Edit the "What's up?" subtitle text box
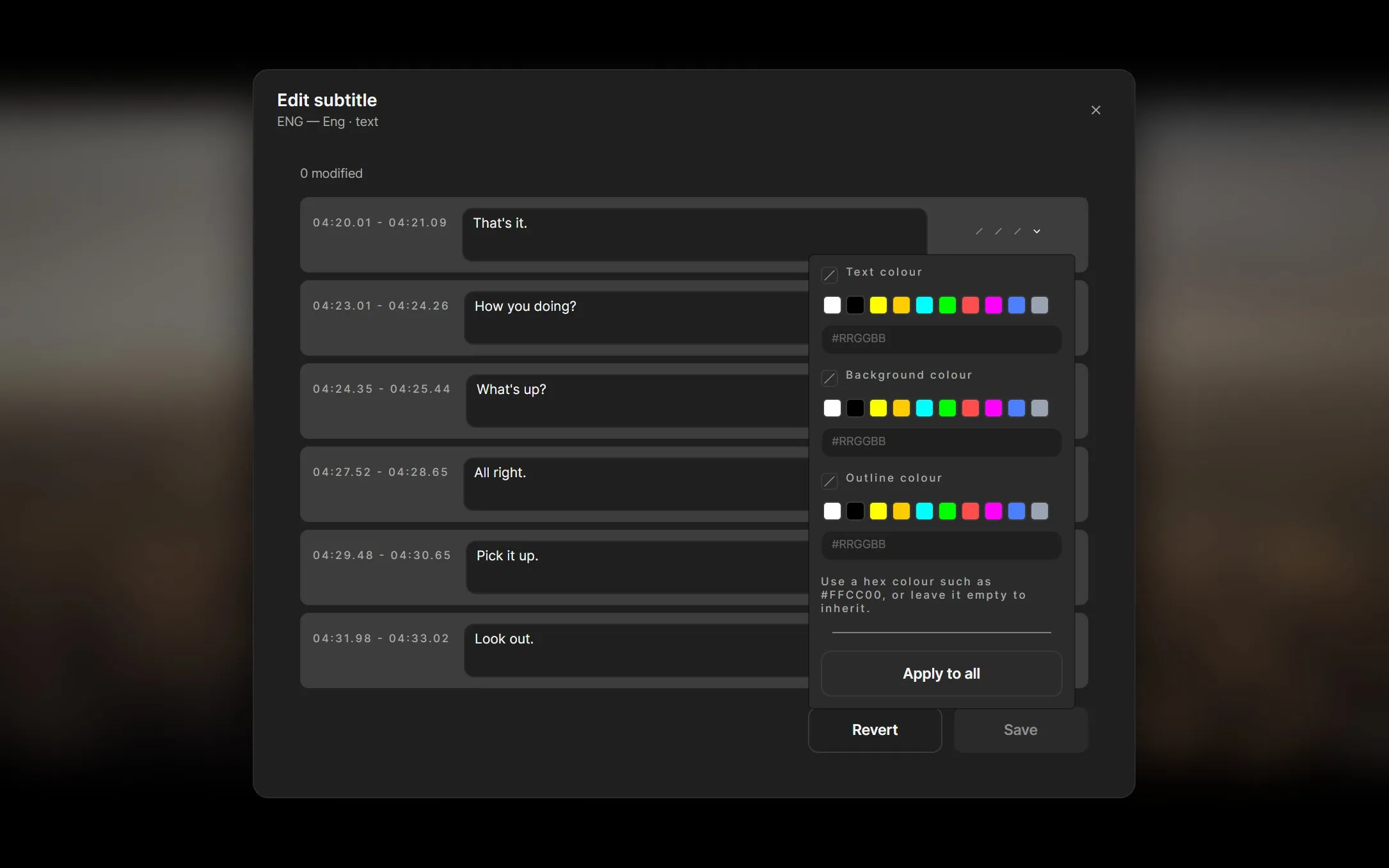The image size is (1389, 868). (x=638, y=400)
